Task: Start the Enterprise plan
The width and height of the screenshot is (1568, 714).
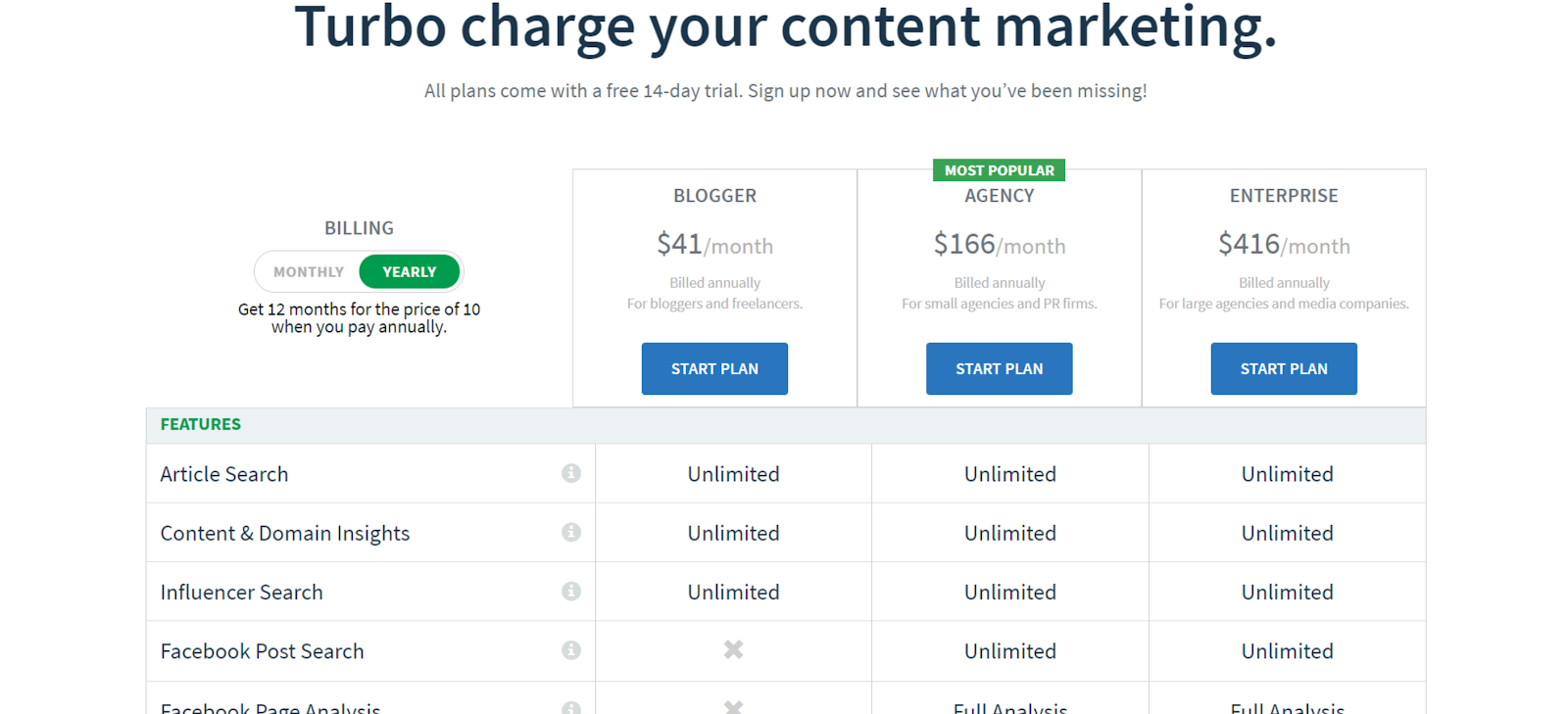Action: [x=1283, y=368]
